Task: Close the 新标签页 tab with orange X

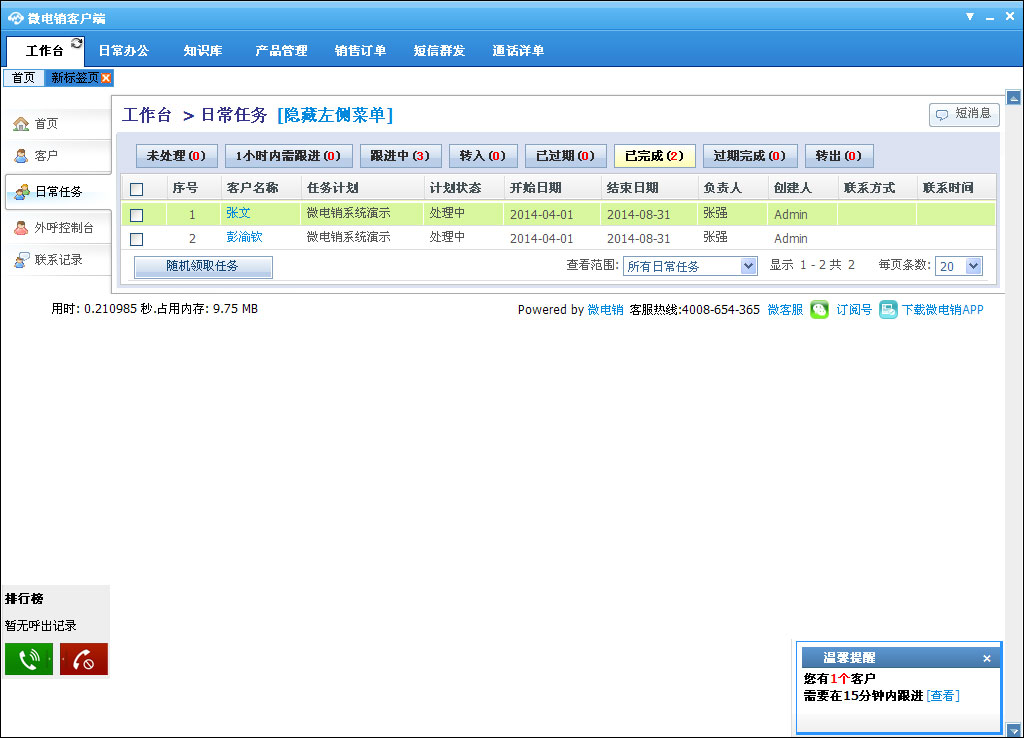Action: pos(106,78)
